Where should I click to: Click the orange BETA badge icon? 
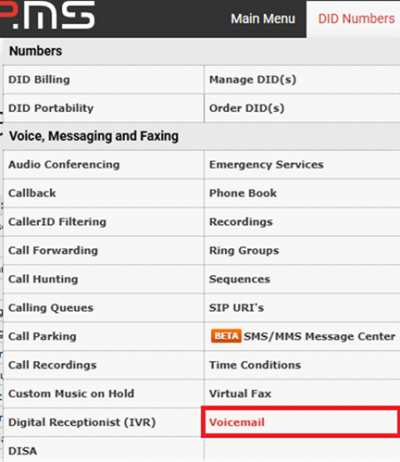click(226, 336)
